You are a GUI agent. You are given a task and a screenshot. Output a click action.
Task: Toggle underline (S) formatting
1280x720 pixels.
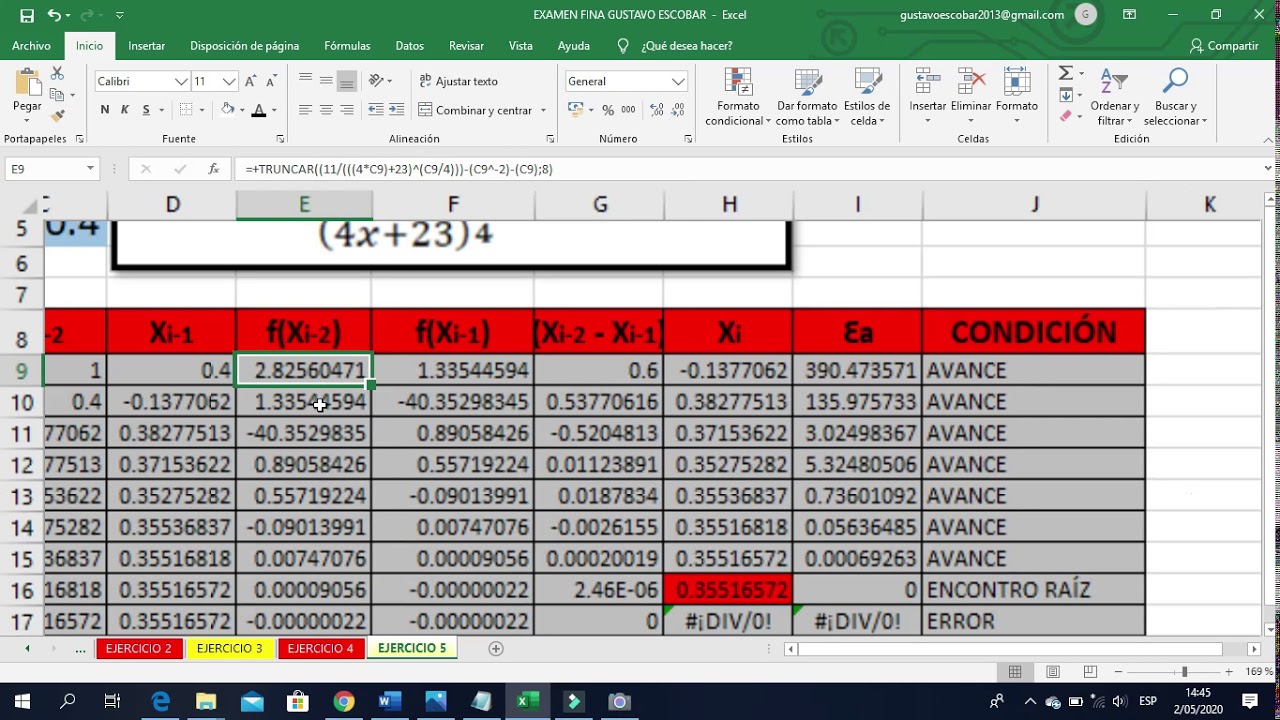click(x=146, y=110)
